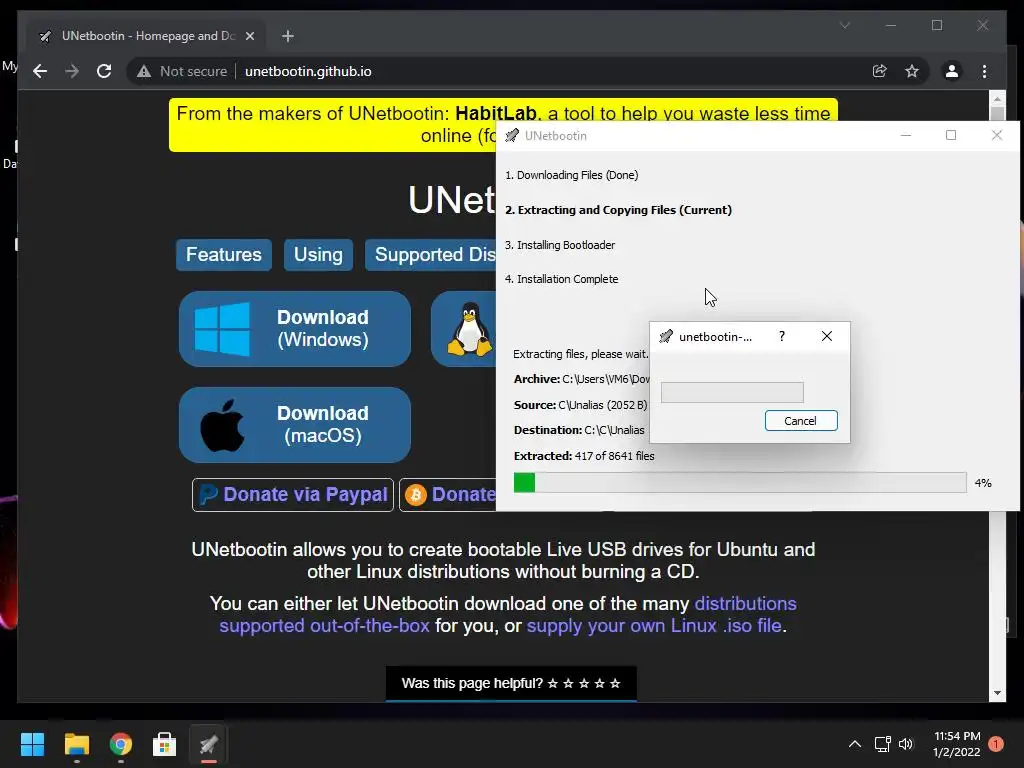The width and height of the screenshot is (1024, 768).
Task: Open Microsoft Store from the taskbar
Action: [x=165, y=744]
